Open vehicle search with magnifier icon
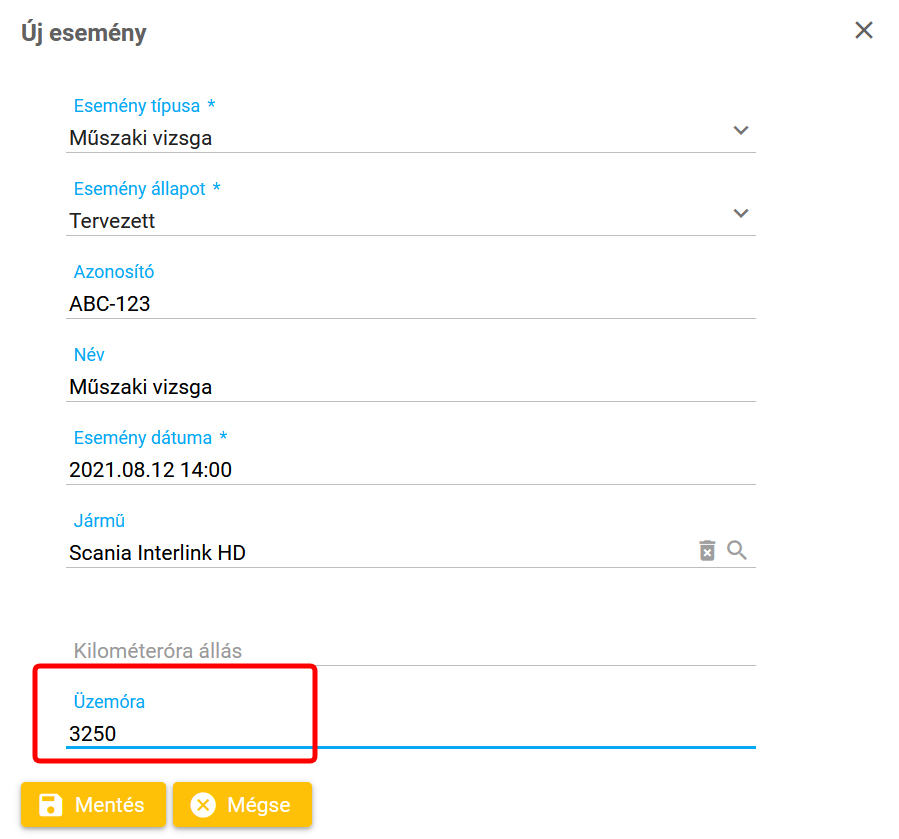This screenshot has height=839, width=899. [737, 550]
